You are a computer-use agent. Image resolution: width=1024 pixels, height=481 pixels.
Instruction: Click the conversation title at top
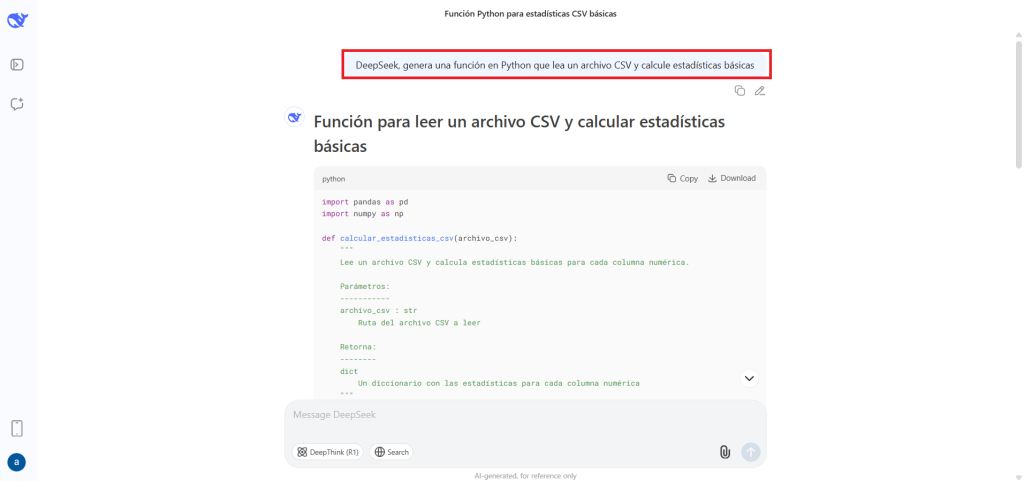pyautogui.click(x=530, y=14)
